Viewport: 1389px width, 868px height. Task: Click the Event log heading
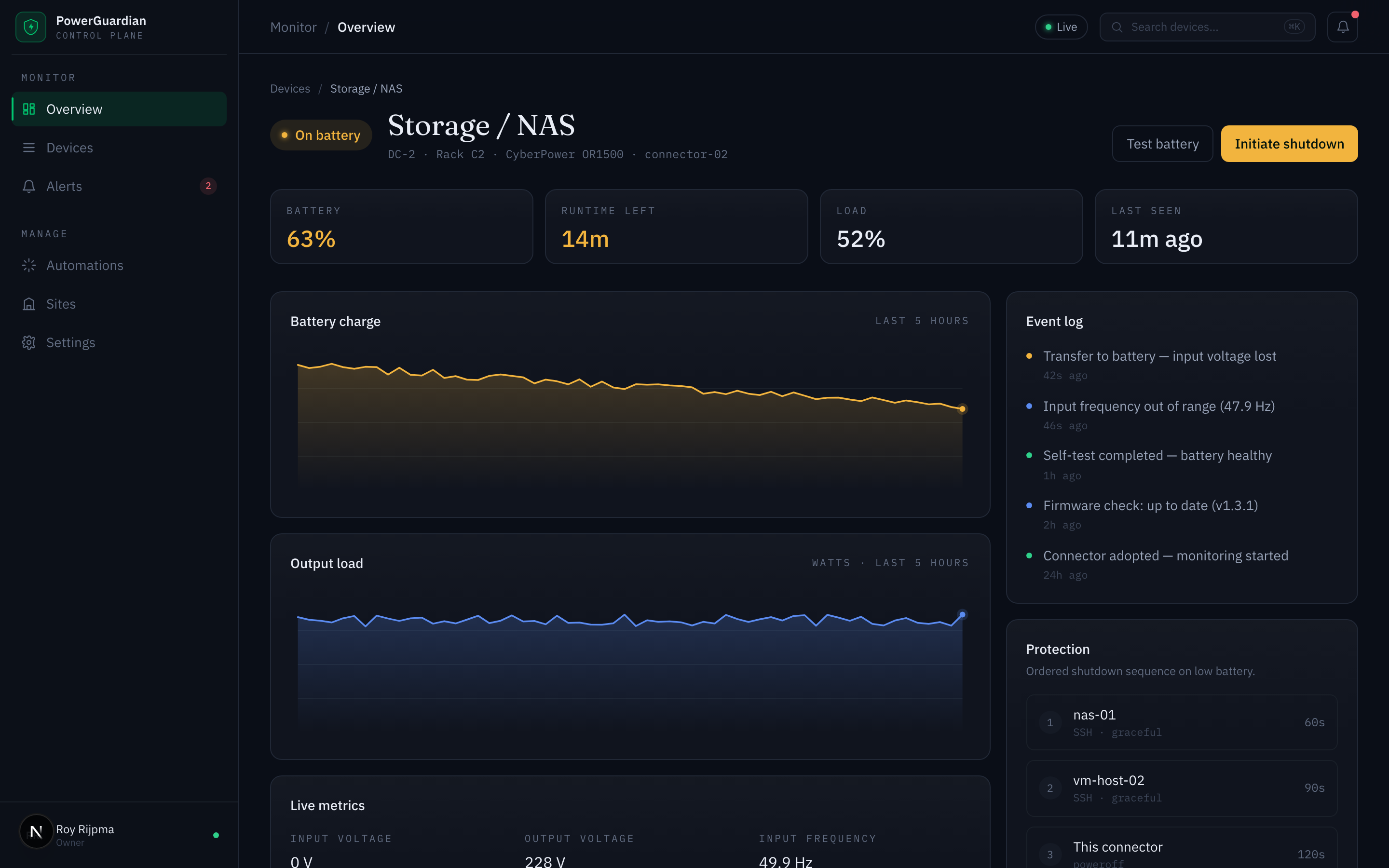pyautogui.click(x=1054, y=321)
